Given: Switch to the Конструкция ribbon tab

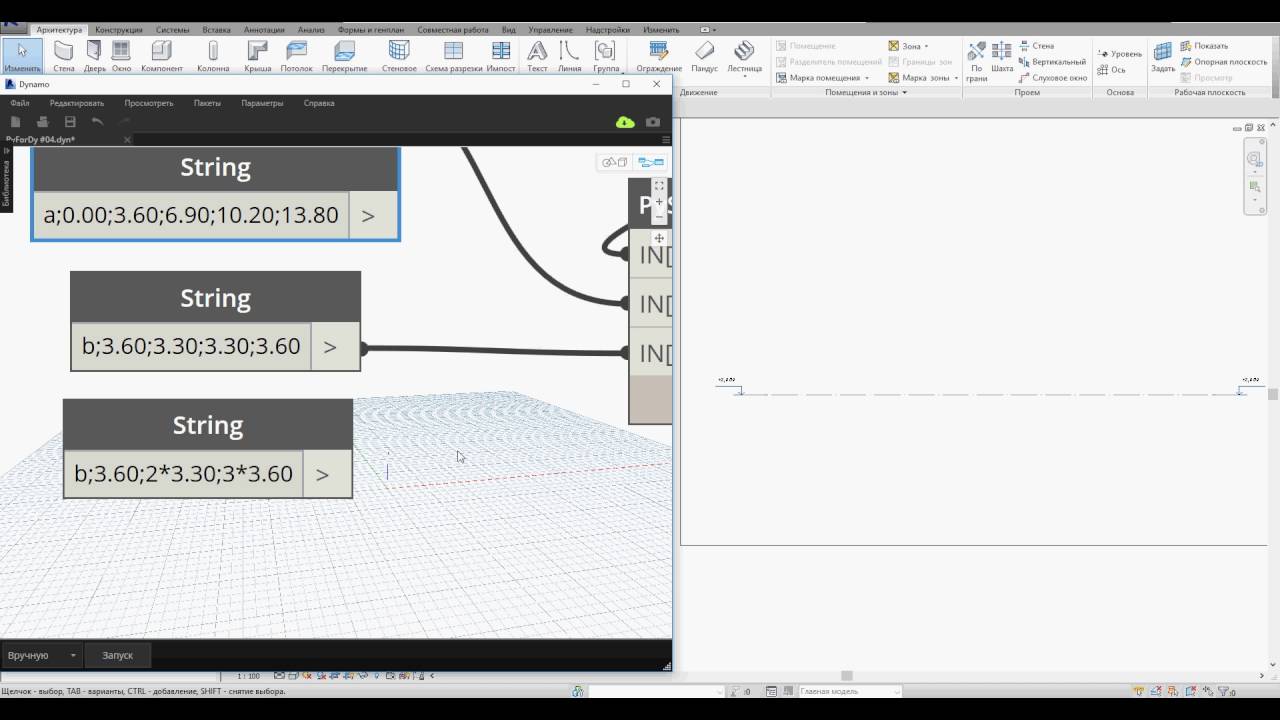Looking at the screenshot, I should pyautogui.click(x=118, y=30).
